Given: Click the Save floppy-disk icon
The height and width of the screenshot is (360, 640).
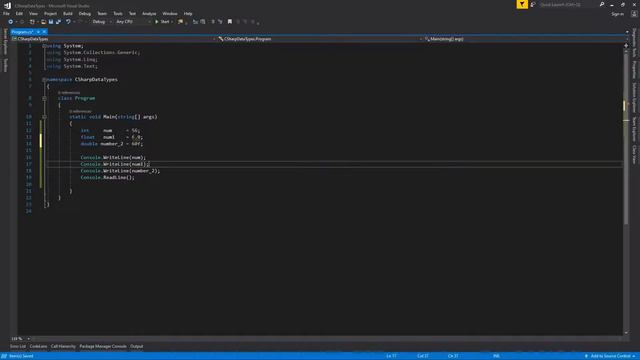Looking at the screenshot, I should pos(51,22).
